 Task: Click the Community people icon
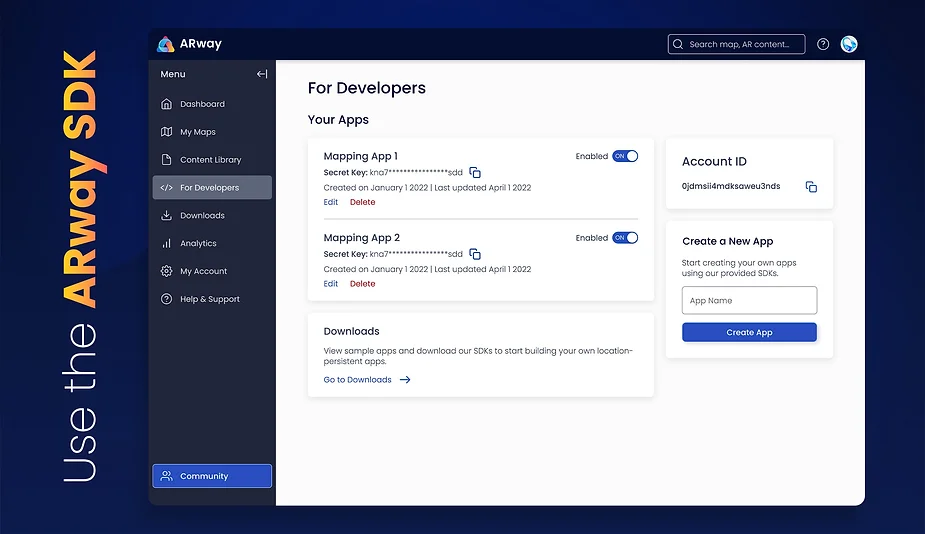[x=166, y=476]
